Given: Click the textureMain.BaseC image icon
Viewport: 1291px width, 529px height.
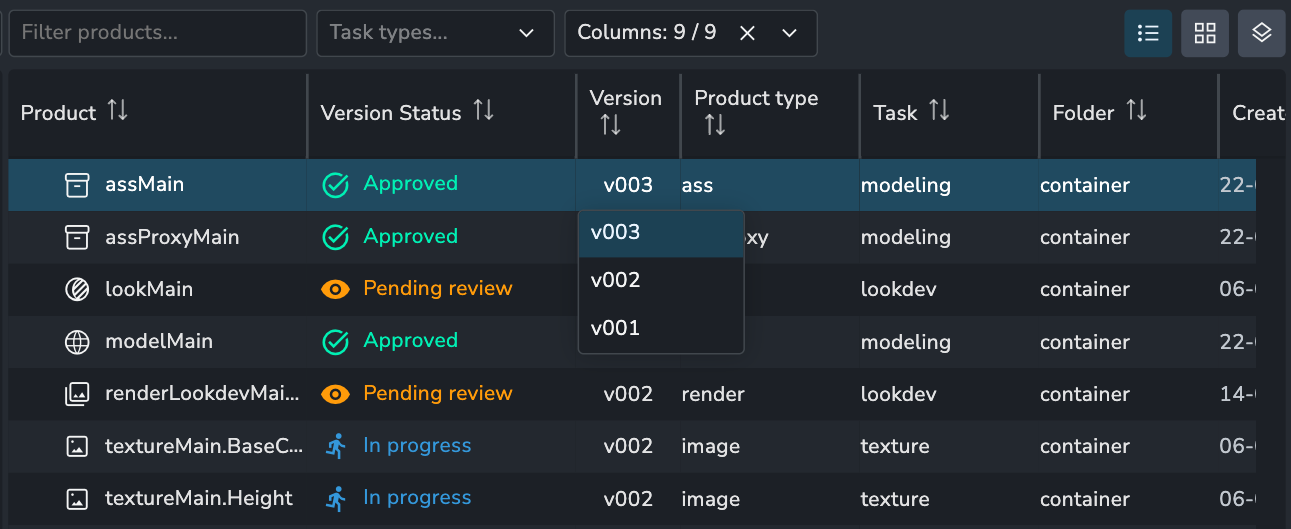Looking at the screenshot, I should click(x=77, y=447).
